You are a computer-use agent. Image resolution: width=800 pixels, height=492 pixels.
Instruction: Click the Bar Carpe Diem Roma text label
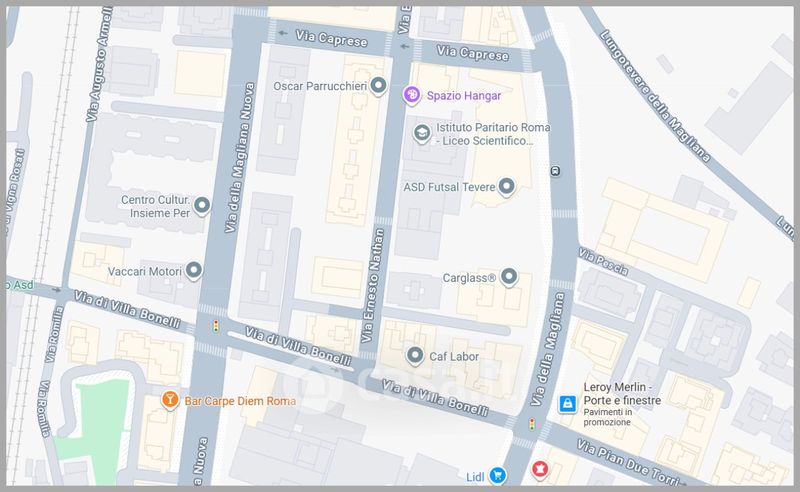click(239, 401)
